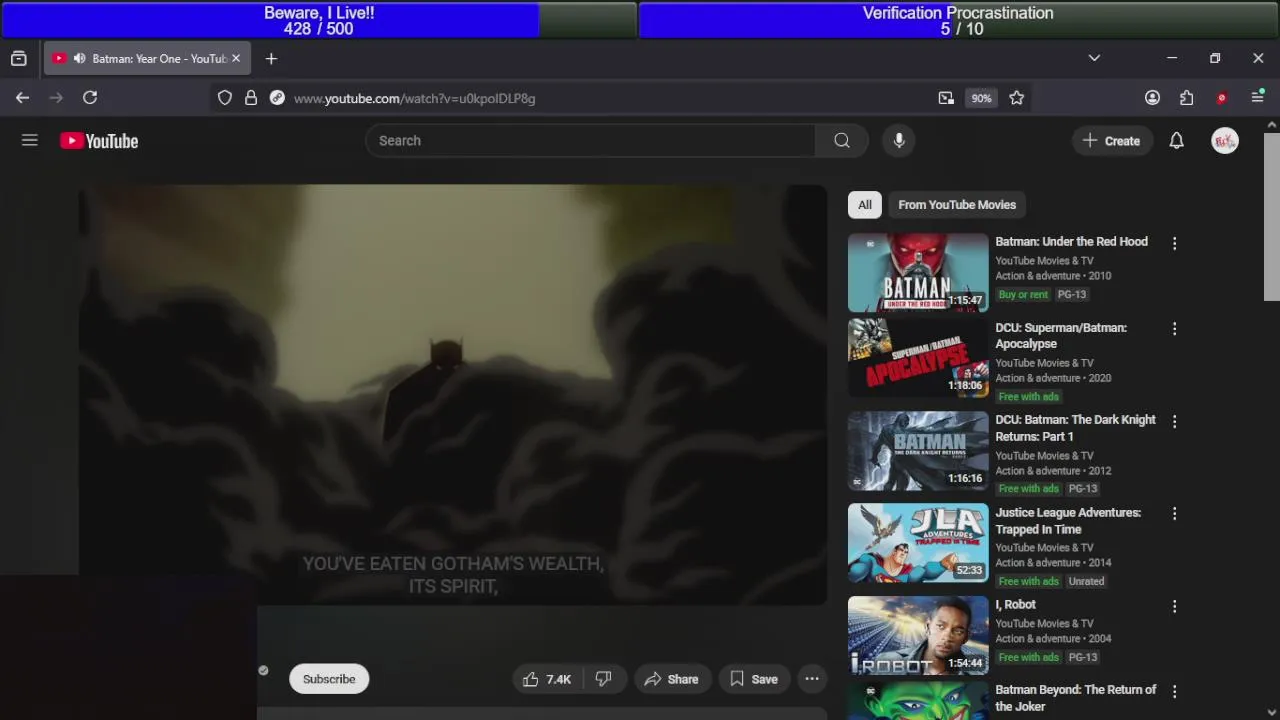Save the video to a playlist
Screen dimensions: 1280x720
coord(754,679)
